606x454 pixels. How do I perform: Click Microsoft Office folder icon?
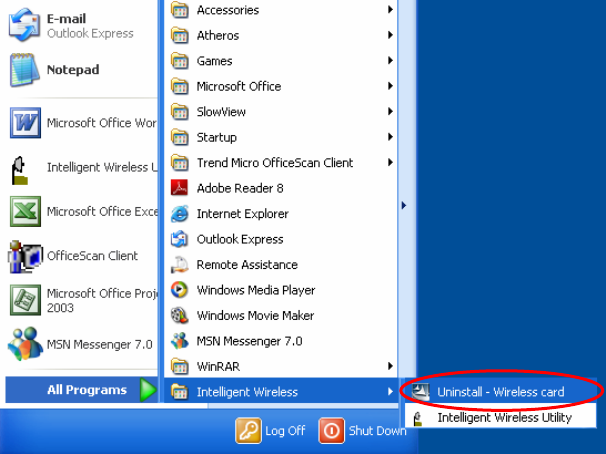(x=180, y=87)
